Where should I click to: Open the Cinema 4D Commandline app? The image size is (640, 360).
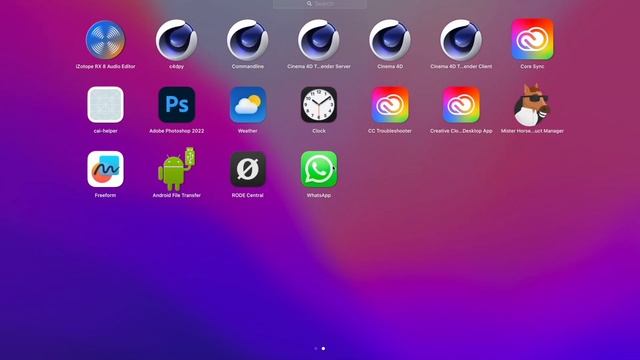point(247,40)
